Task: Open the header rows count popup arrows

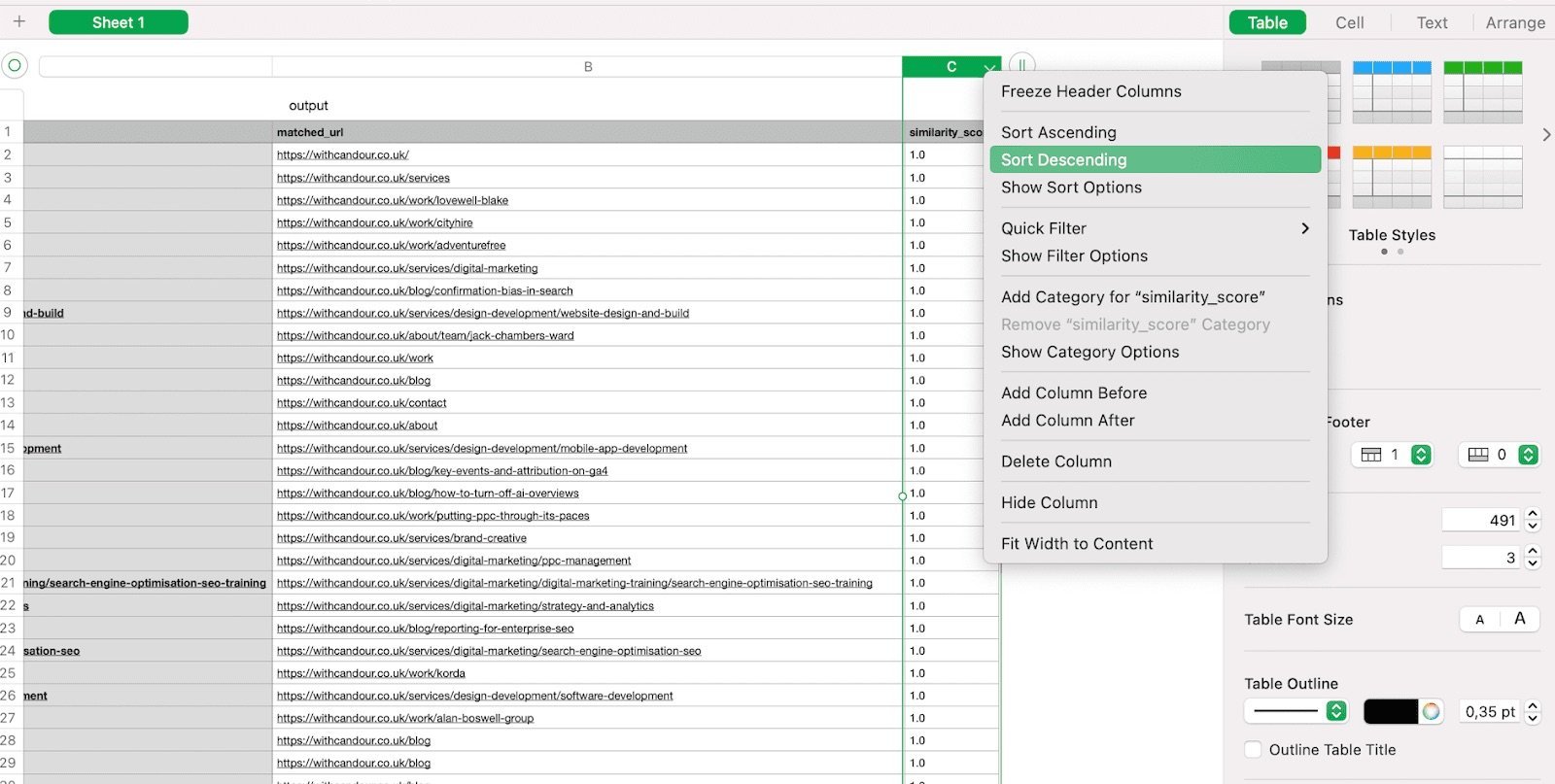Action: pos(1421,455)
